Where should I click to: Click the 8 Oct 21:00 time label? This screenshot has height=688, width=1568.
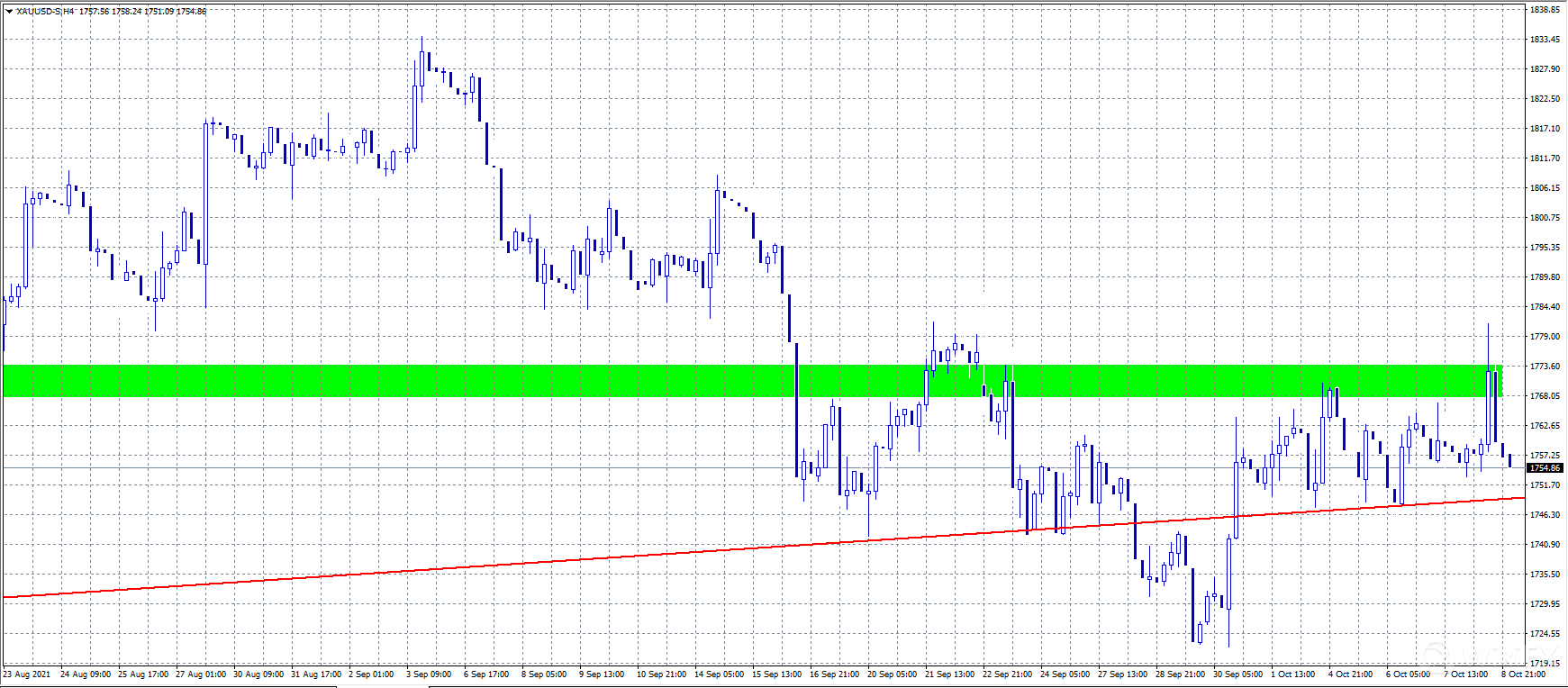1523,674
